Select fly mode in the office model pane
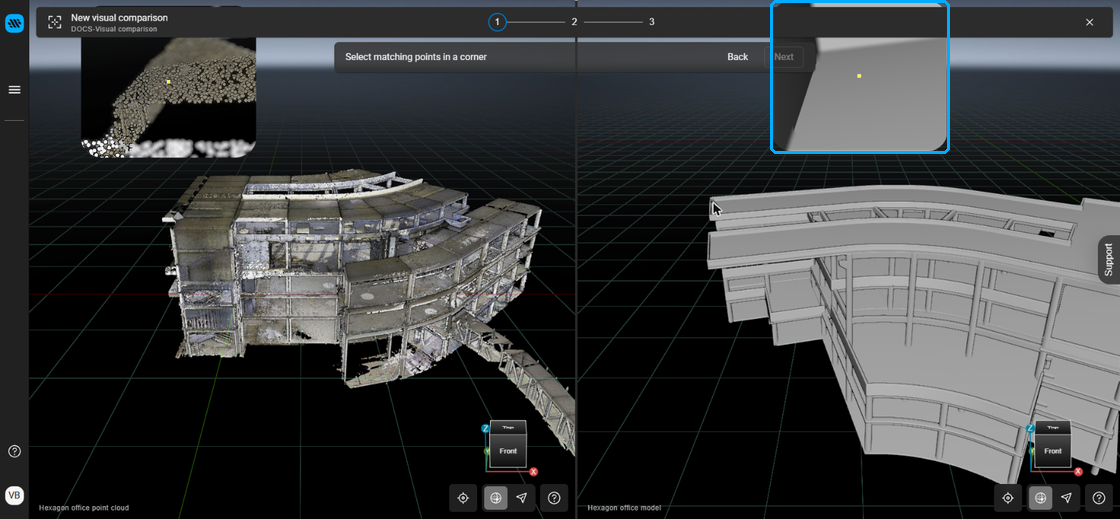1120x519 pixels. click(x=1066, y=498)
